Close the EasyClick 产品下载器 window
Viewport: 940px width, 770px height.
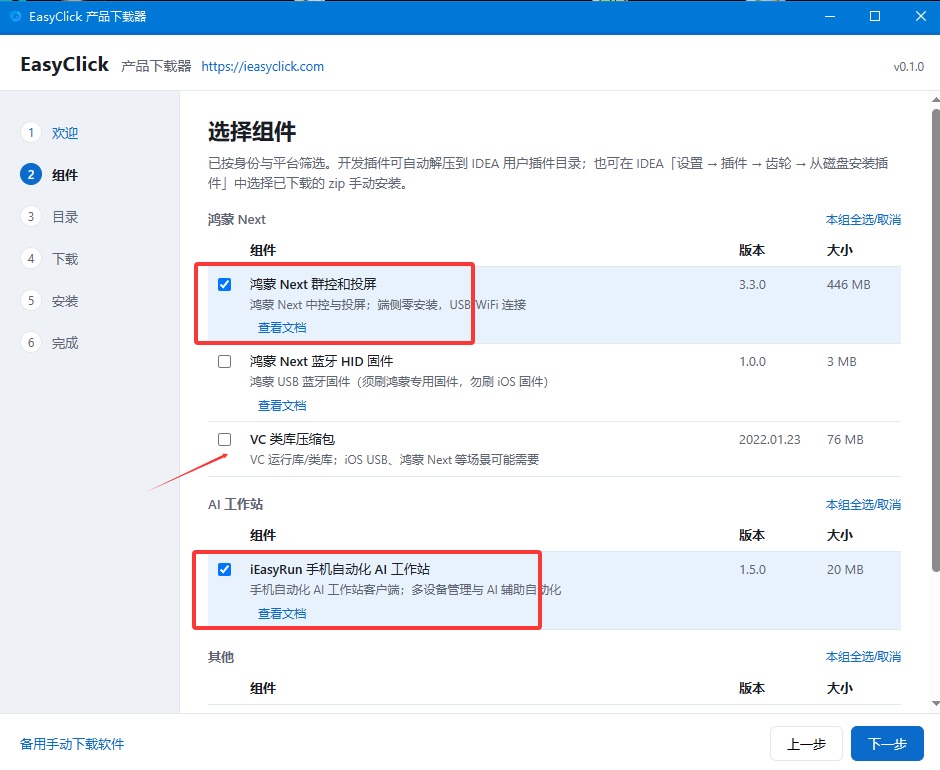tap(921, 16)
